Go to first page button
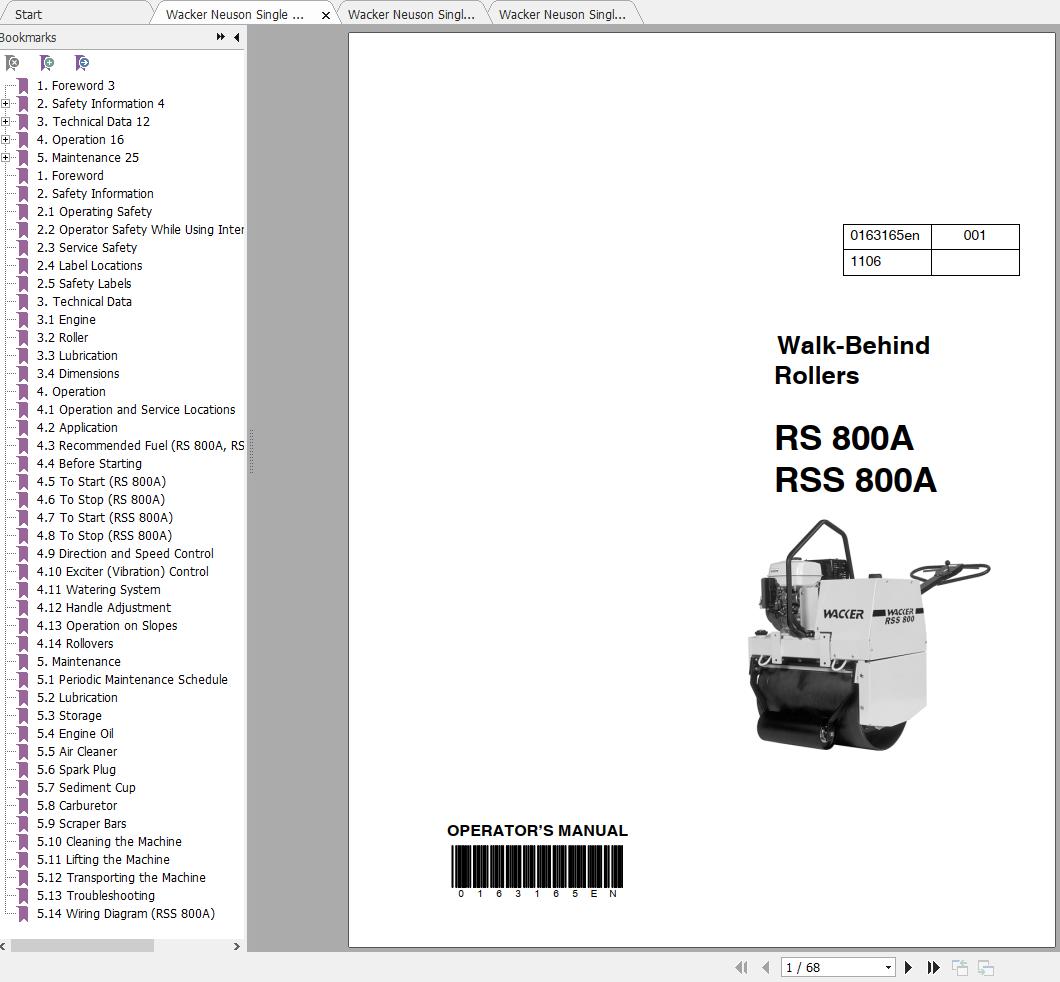This screenshot has height=982, width=1060. pos(741,967)
